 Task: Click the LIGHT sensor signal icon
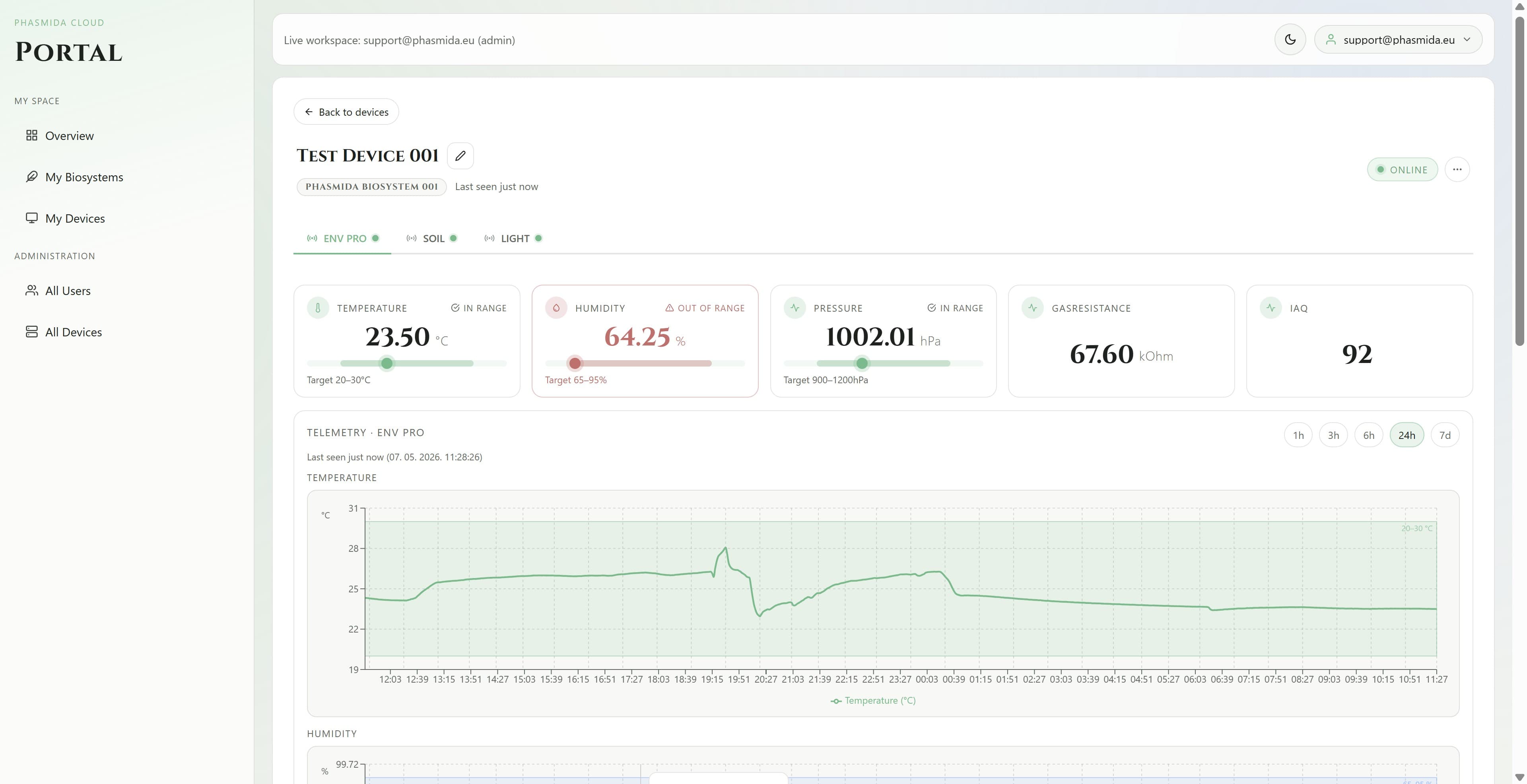(x=490, y=238)
